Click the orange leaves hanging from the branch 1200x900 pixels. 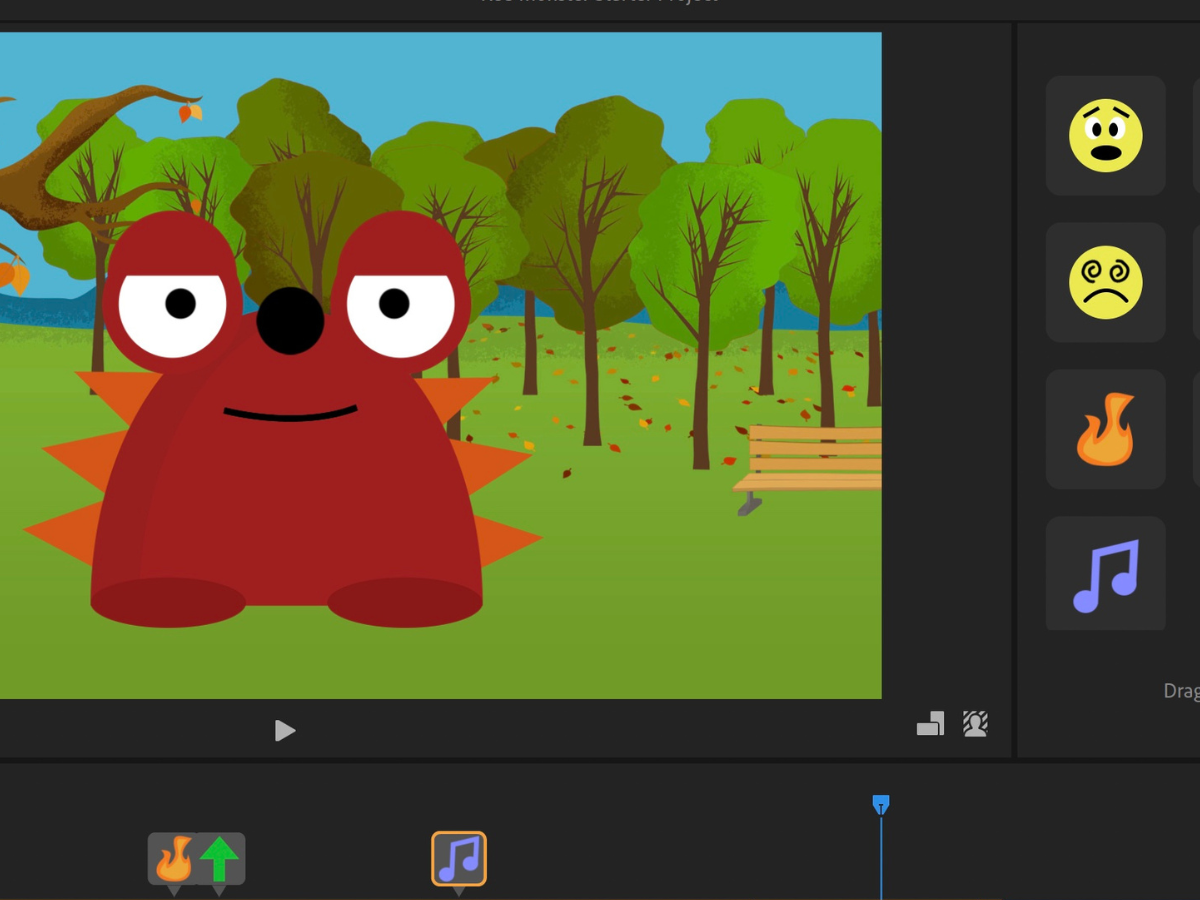pyautogui.click(x=190, y=112)
